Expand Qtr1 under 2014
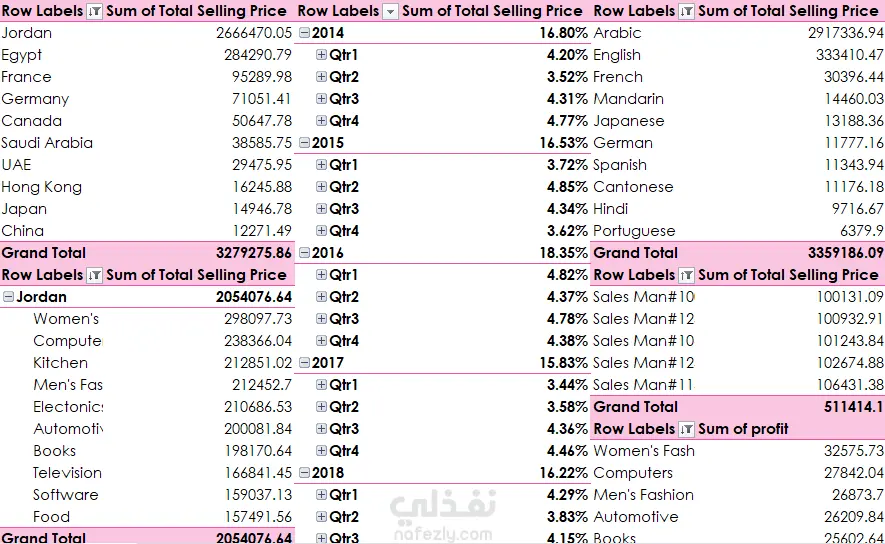The image size is (885, 544). (321, 55)
